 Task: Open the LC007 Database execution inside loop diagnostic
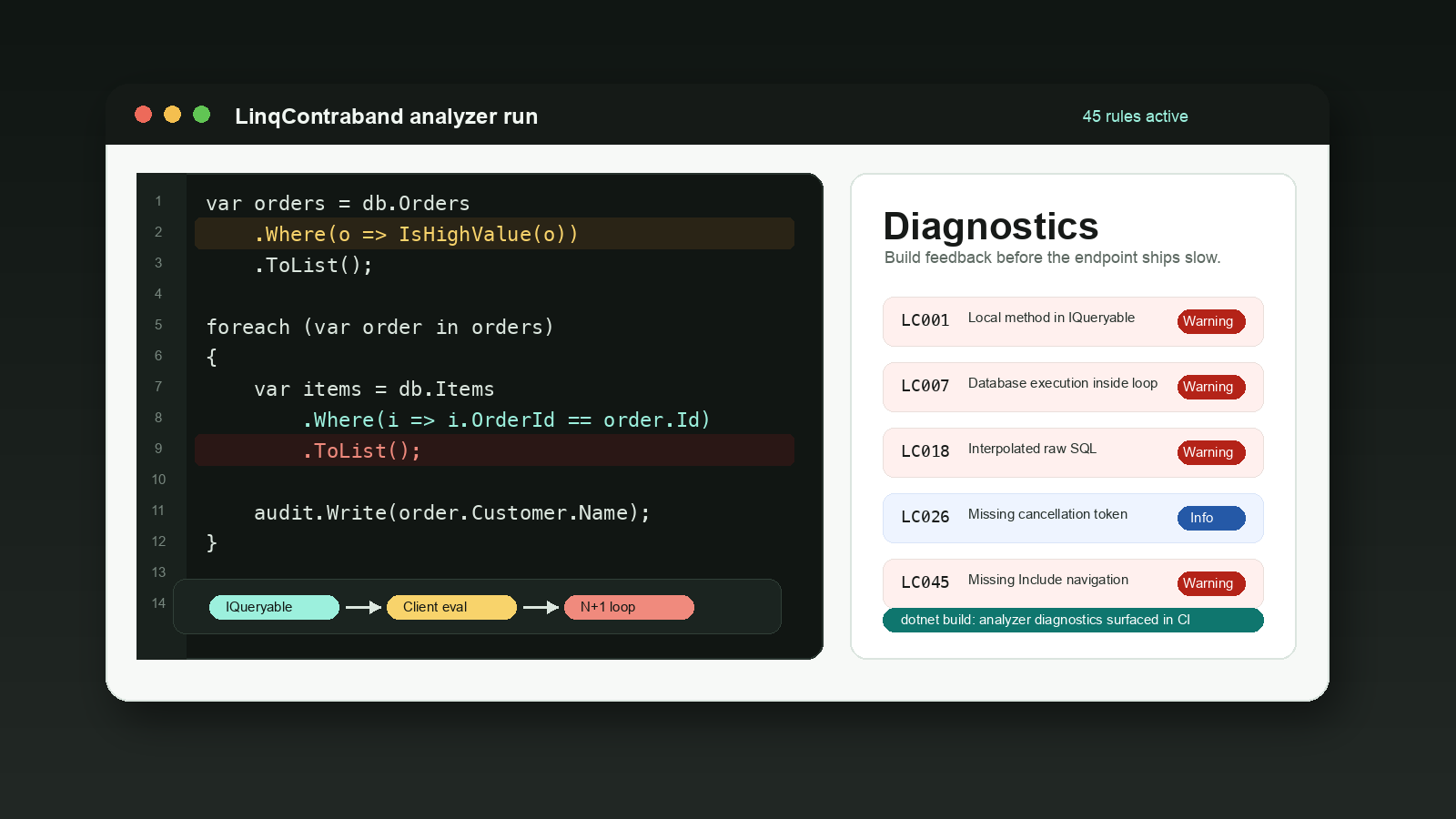coord(1073,387)
